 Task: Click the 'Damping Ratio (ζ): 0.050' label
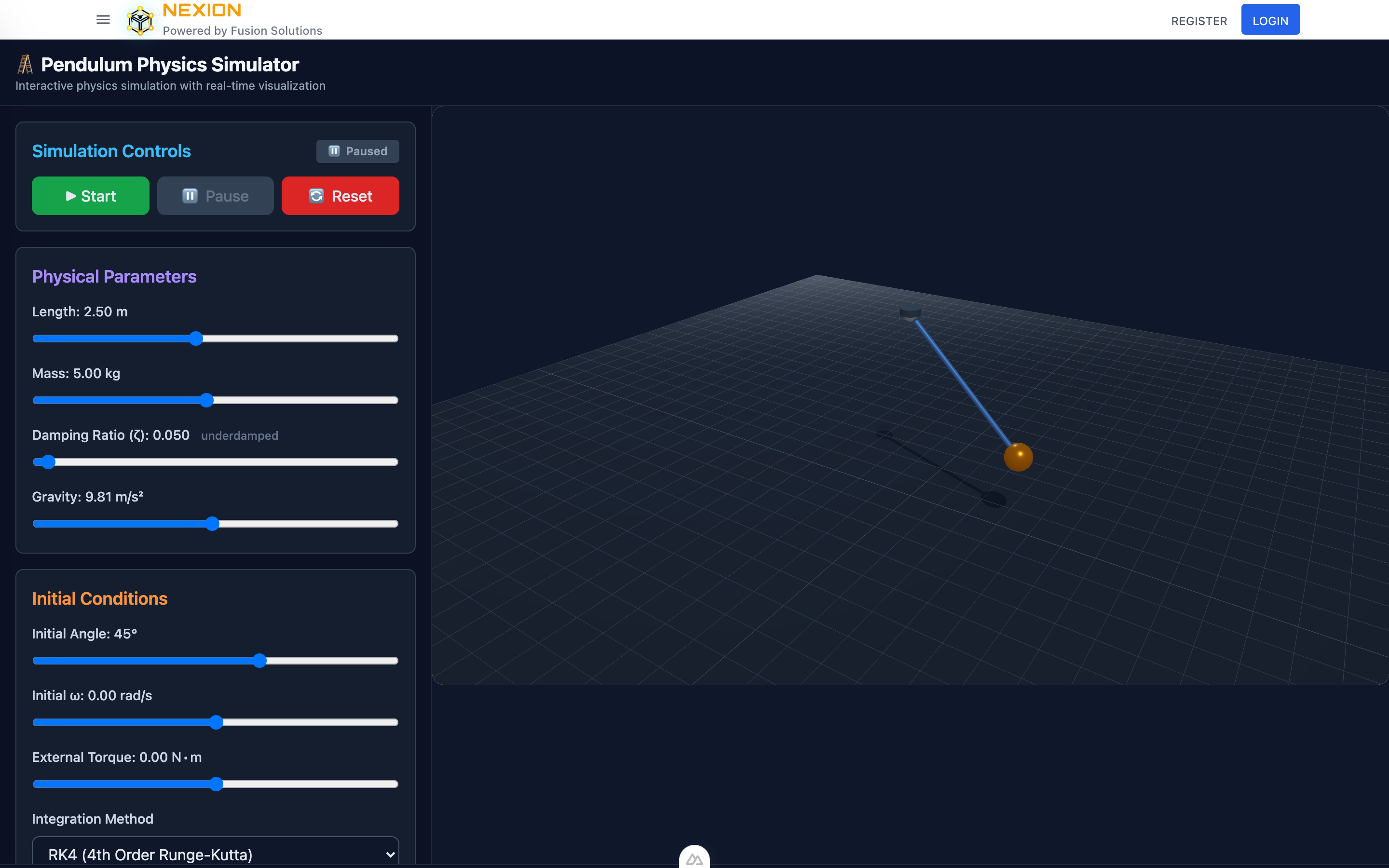[111, 435]
